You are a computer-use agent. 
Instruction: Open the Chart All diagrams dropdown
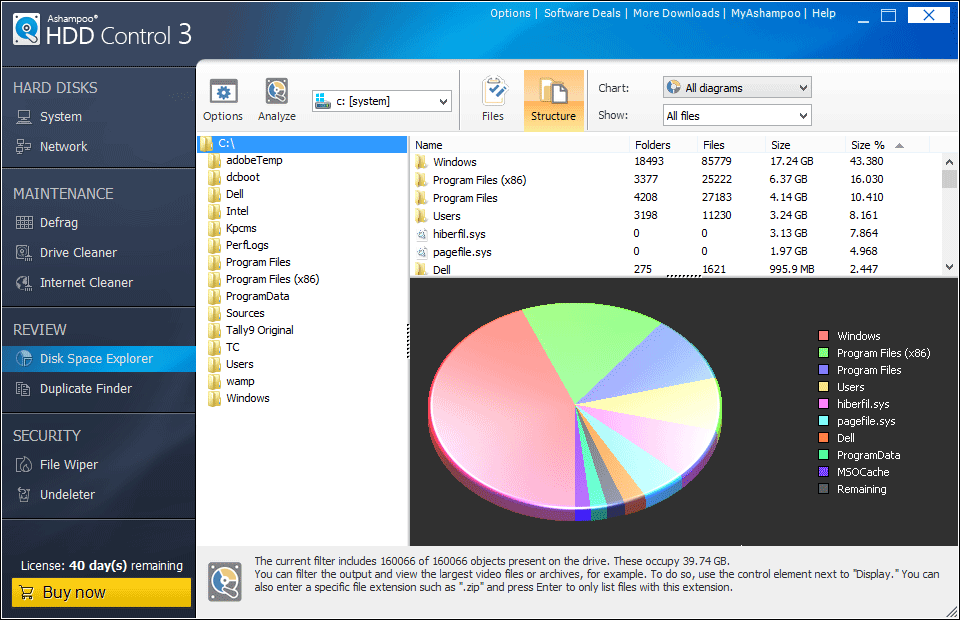click(x=737, y=88)
